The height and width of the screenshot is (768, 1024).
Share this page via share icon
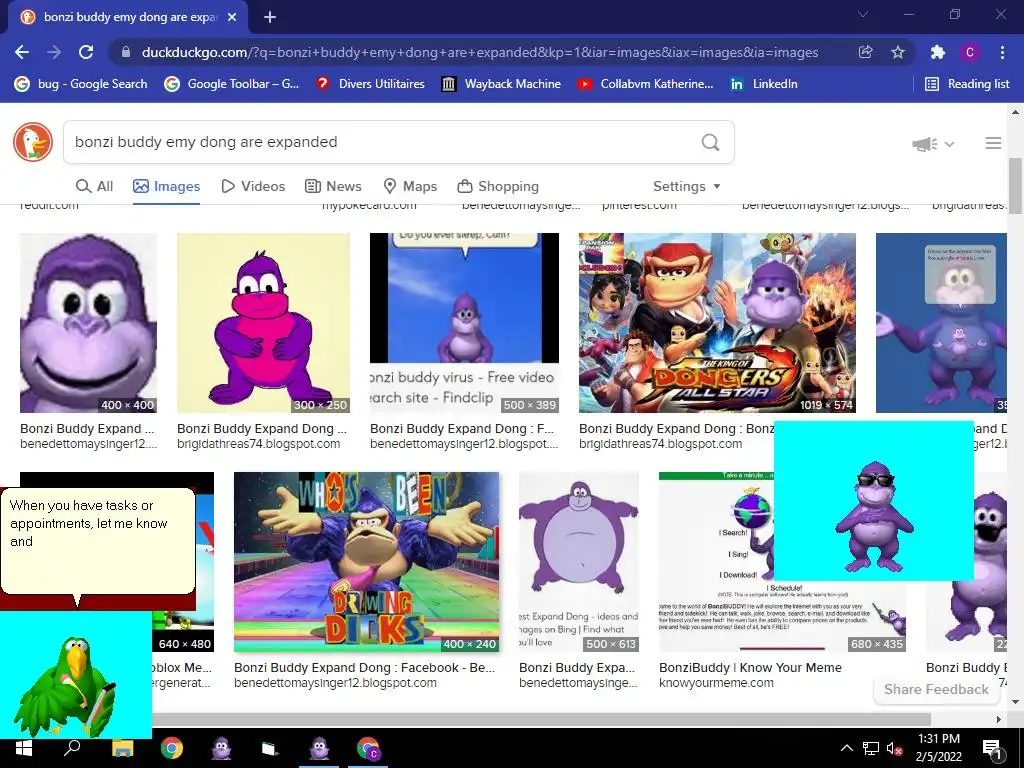865,52
